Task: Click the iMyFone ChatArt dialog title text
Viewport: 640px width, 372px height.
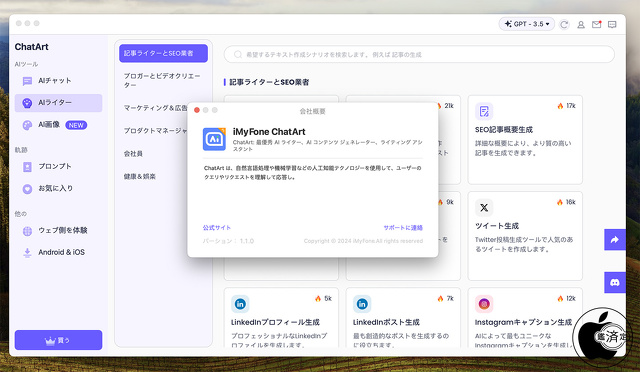Action: pyautogui.click(x=269, y=132)
